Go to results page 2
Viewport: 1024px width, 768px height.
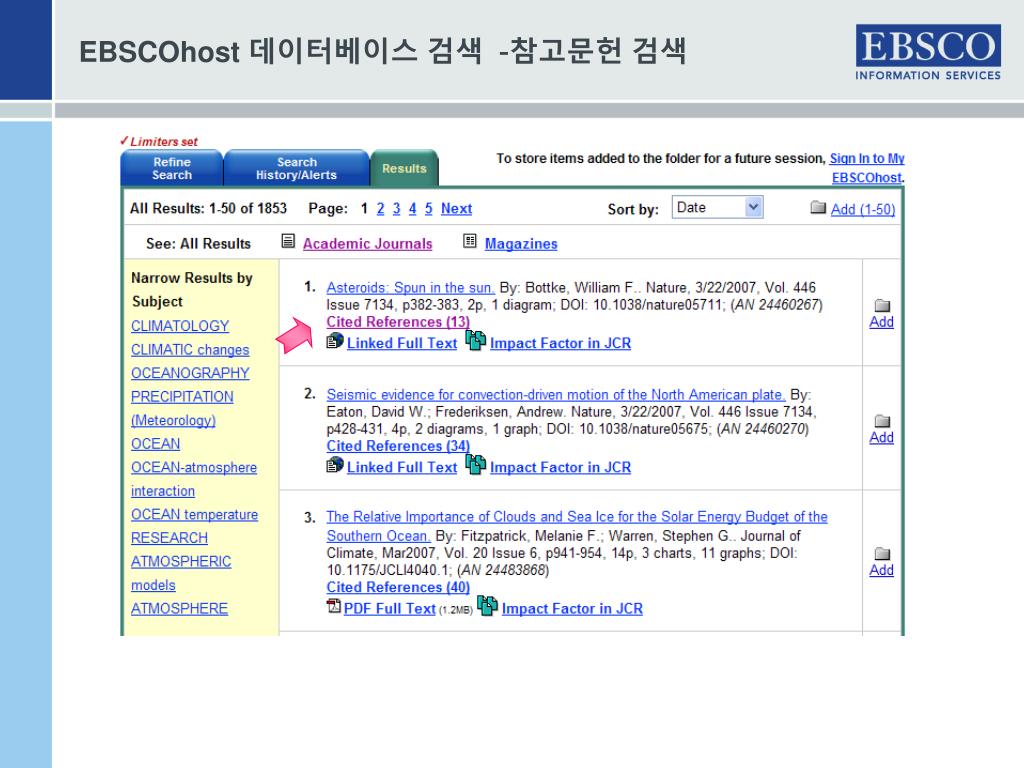point(381,209)
